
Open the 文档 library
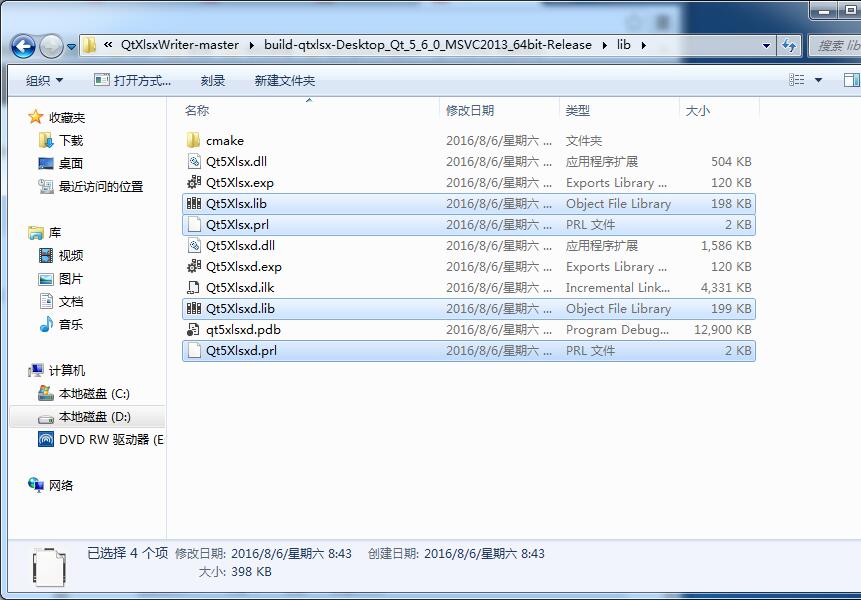tap(71, 302)
